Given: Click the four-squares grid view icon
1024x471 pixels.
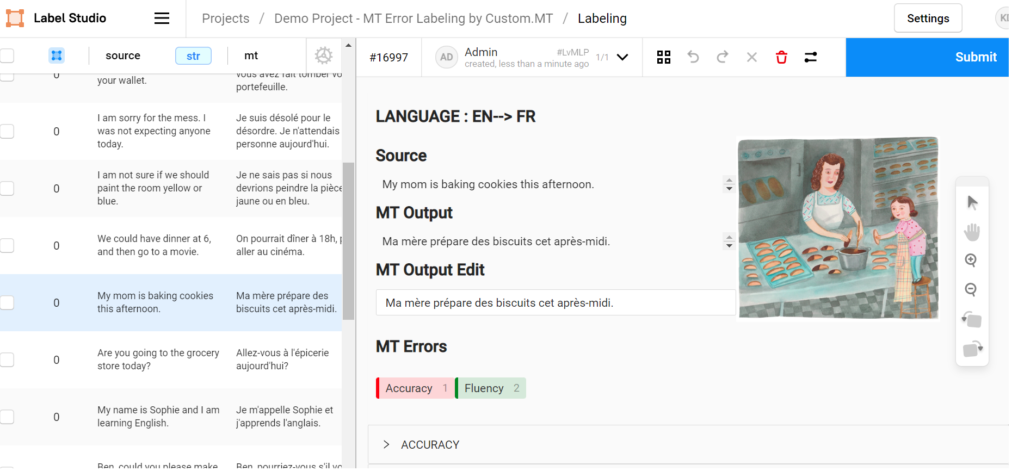Looking at the screenshot, I should [663, 57].
